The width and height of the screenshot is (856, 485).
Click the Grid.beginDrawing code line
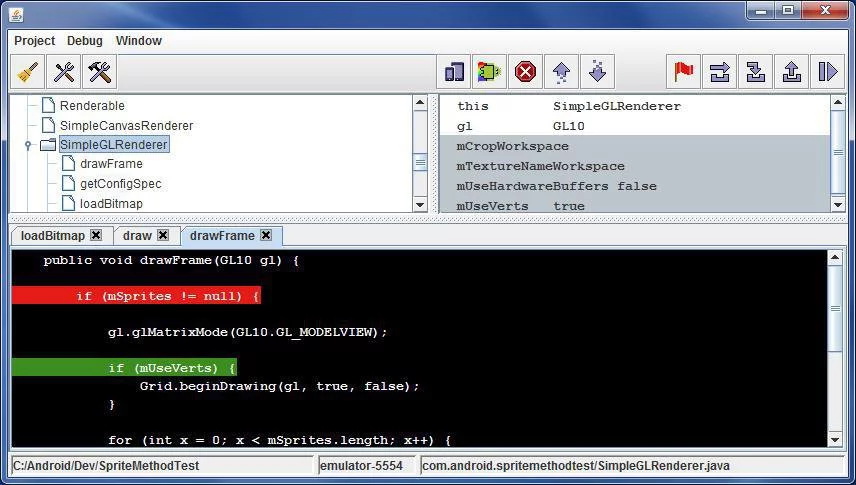point(280,386)
